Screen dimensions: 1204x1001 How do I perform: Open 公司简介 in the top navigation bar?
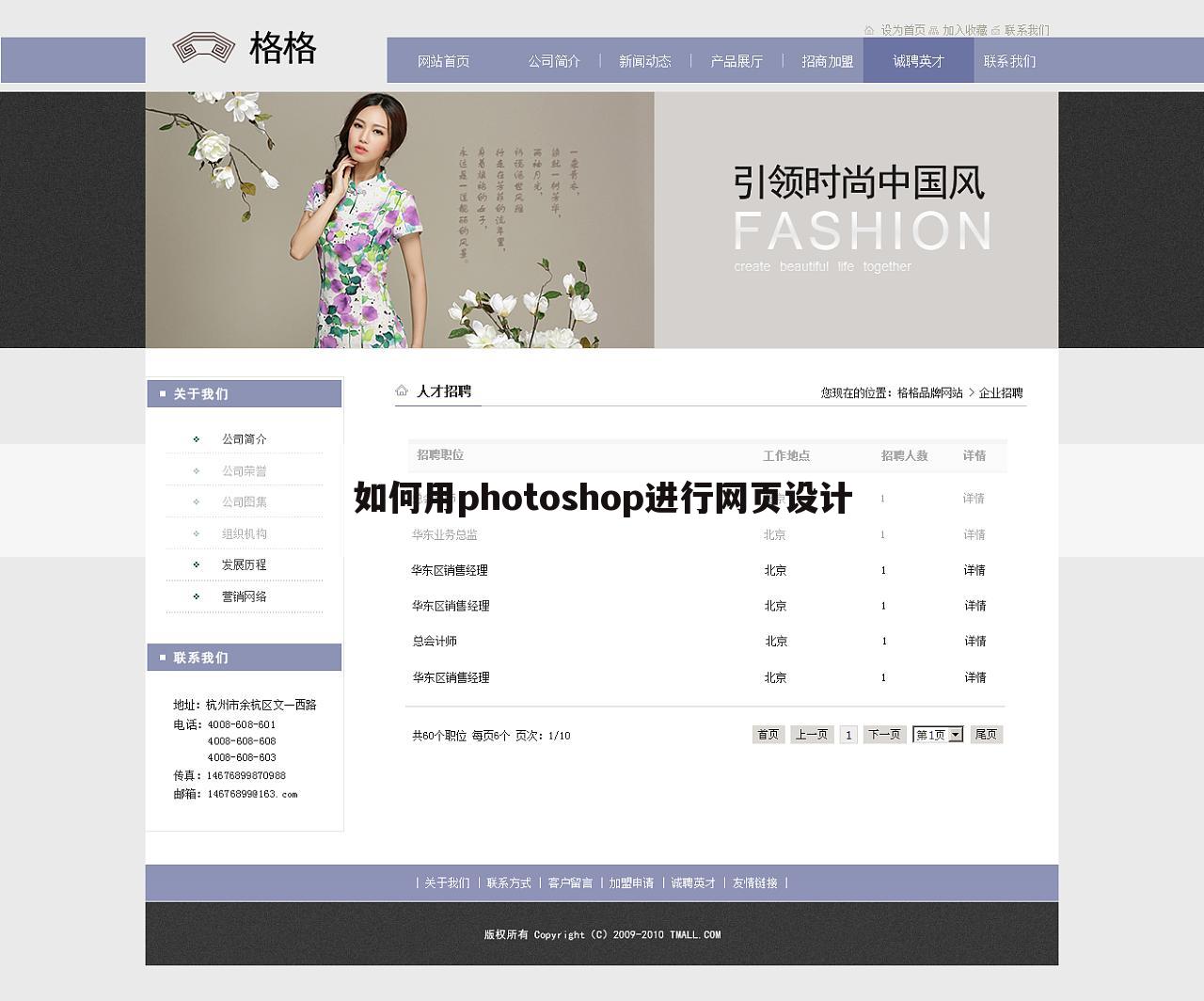(x=554, y=61)
